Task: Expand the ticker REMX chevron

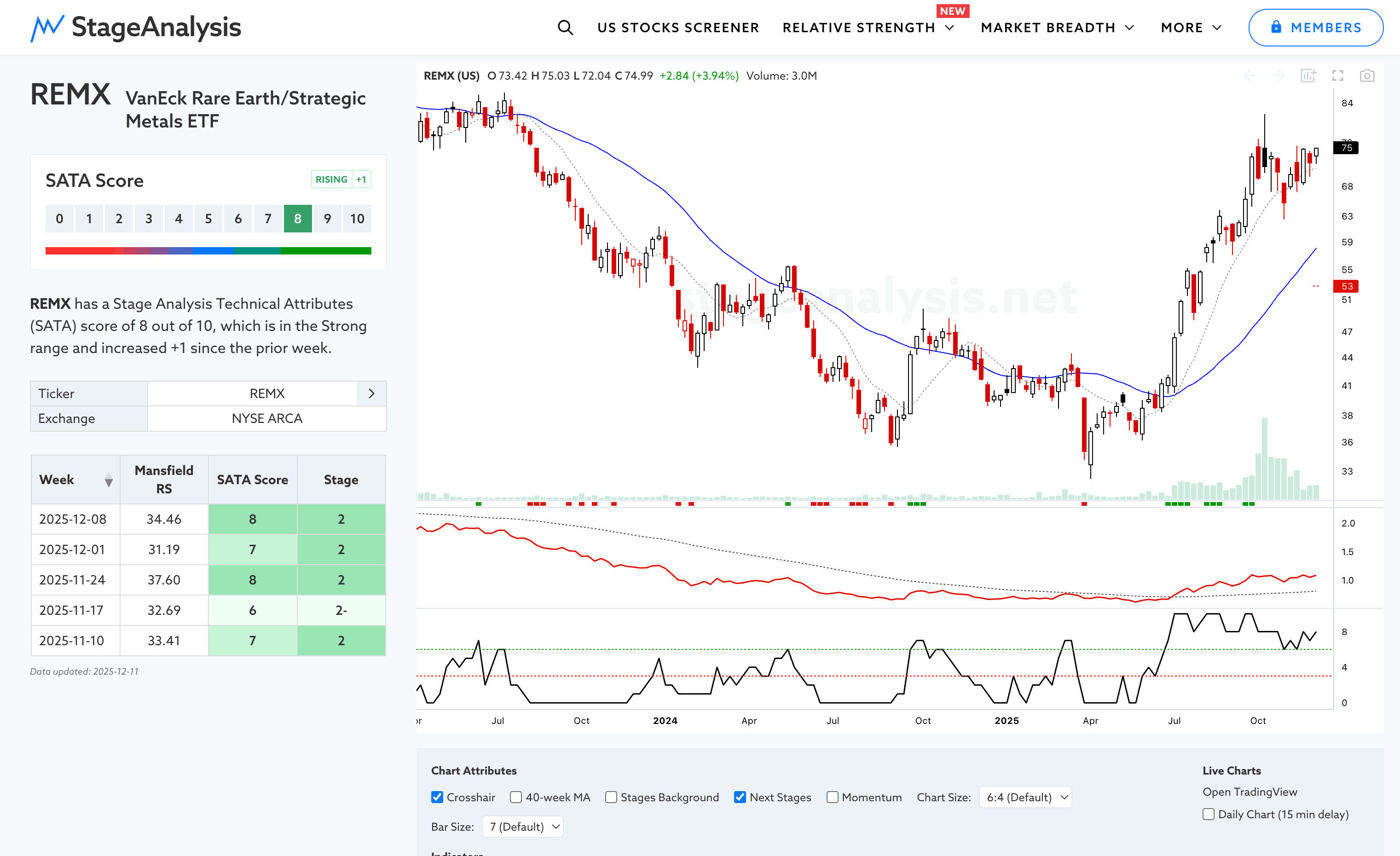Action: point(371,393)
